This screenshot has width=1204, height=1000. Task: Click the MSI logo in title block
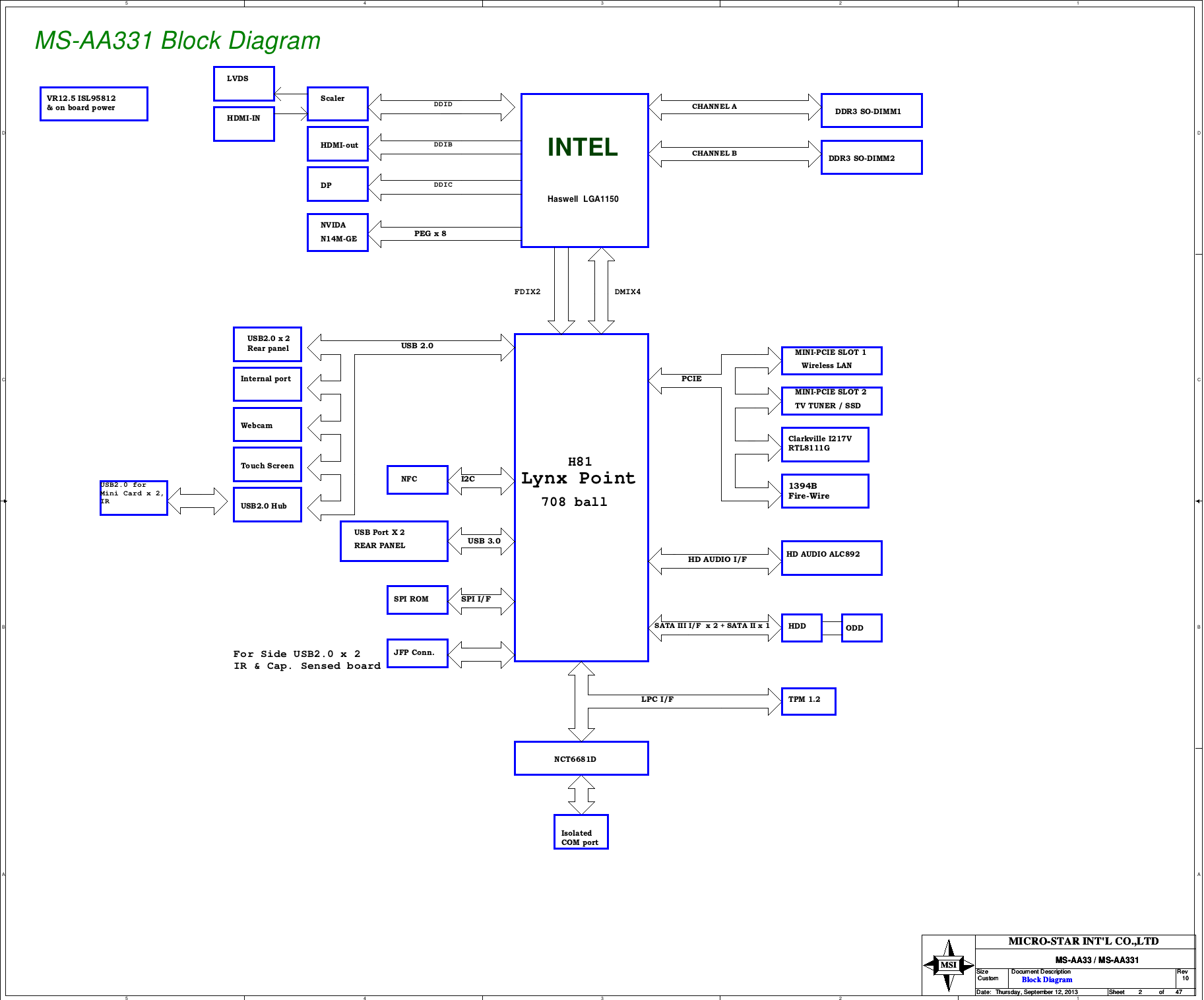pos(949,965)
